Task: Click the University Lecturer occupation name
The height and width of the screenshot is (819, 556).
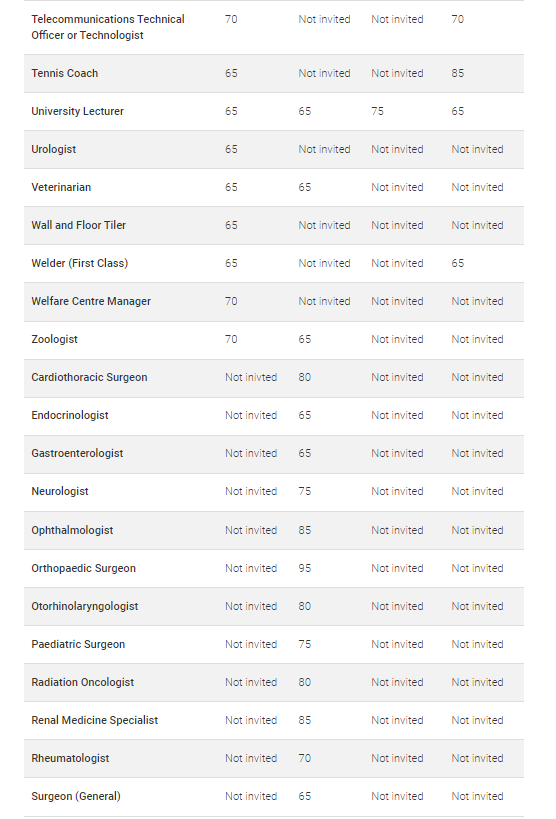Action: click(77, 111)
